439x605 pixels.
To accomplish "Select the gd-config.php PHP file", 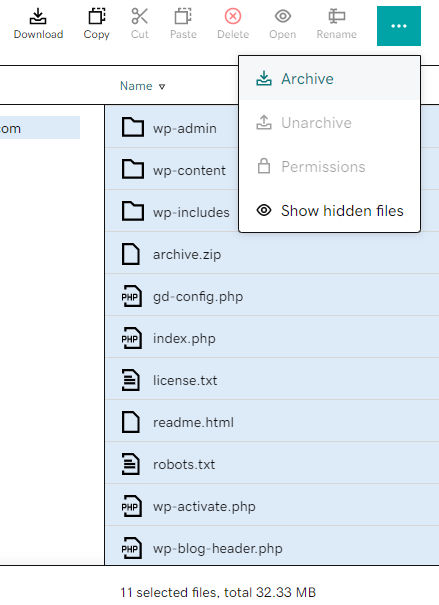I will 198,296.
